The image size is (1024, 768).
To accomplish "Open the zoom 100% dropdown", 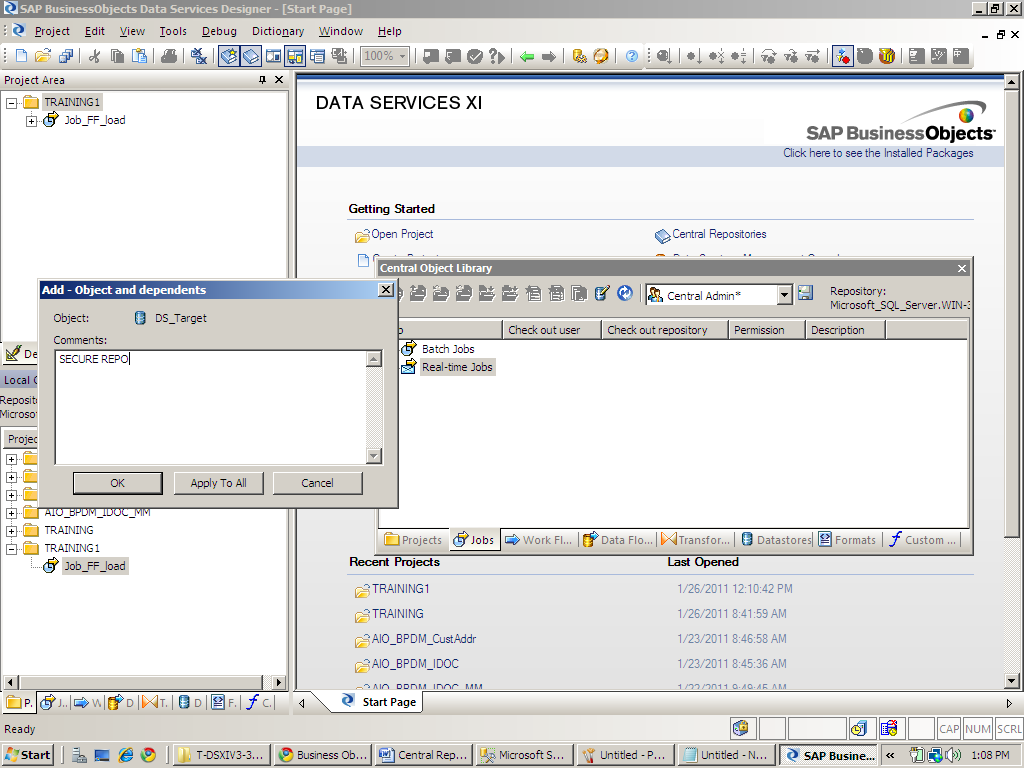I will pos(402,56).
